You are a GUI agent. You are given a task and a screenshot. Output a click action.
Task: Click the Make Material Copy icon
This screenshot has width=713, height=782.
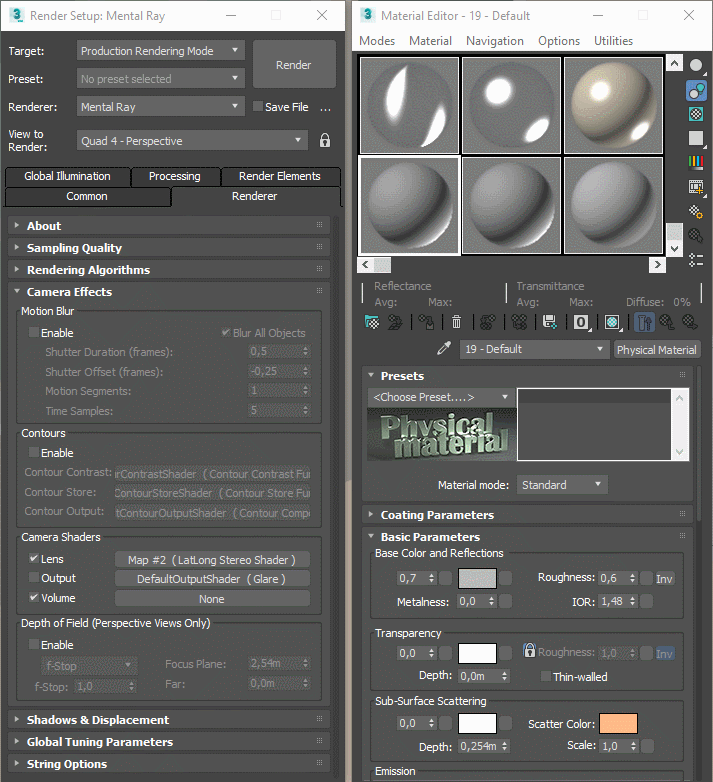tap(488, 322)
